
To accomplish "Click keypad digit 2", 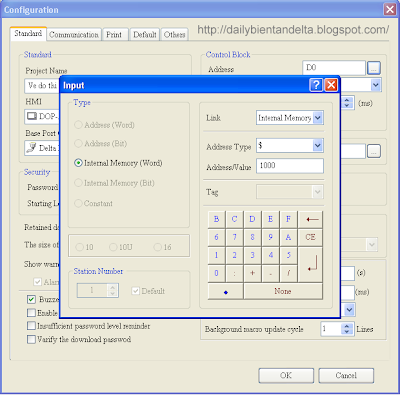I will (234, 255).
